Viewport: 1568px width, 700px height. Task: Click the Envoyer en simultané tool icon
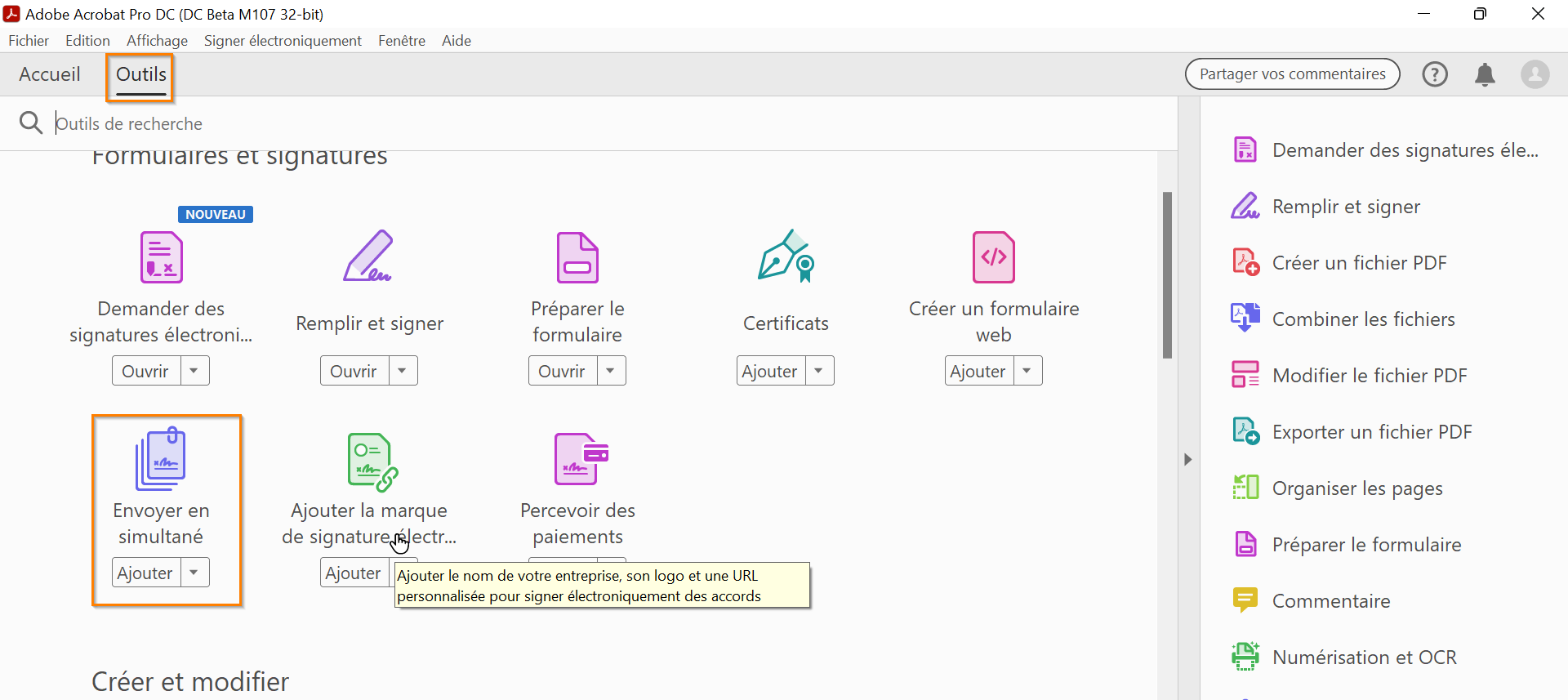[161, 458]
